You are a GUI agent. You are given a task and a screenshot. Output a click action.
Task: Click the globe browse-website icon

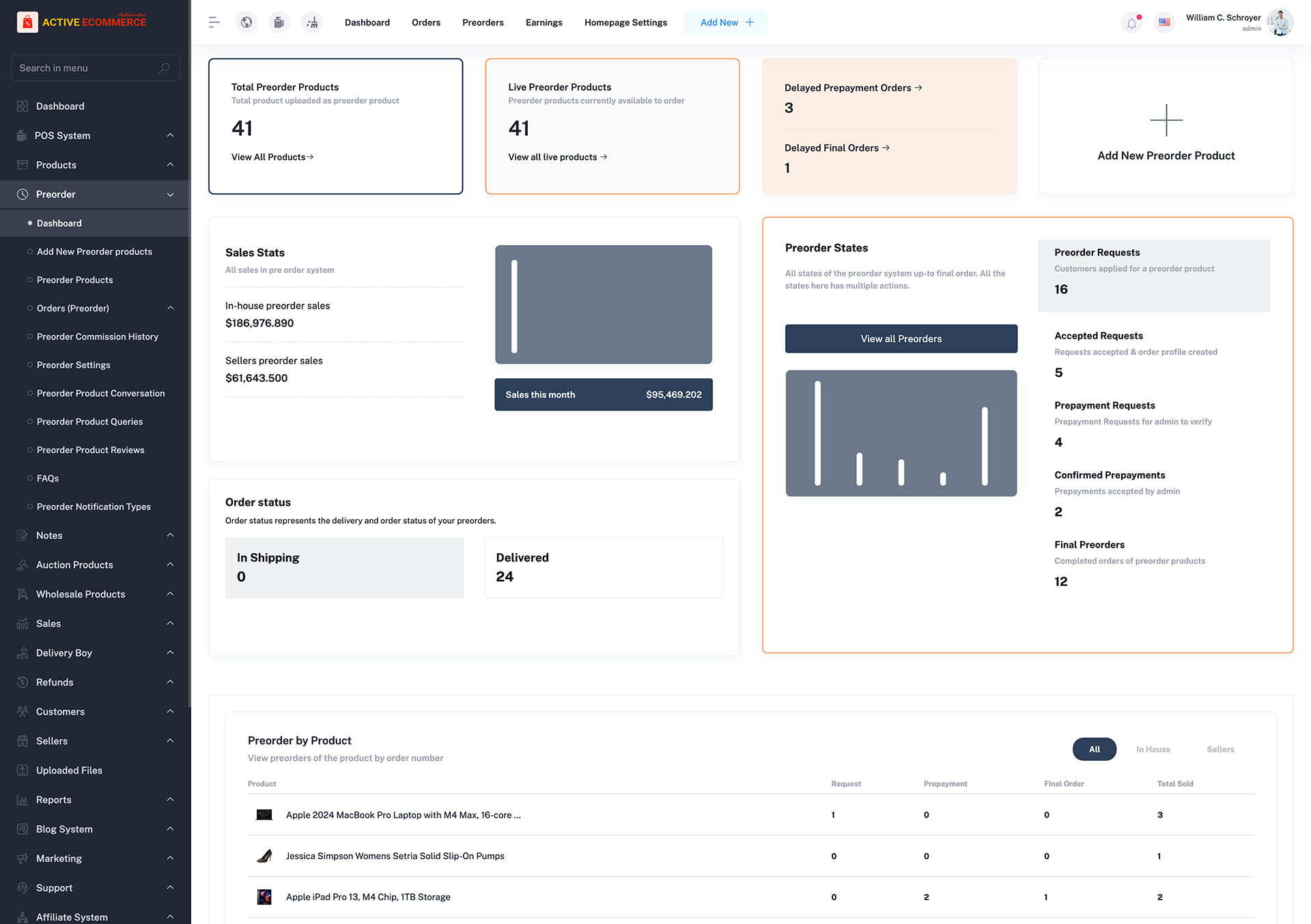pos(246,23)
